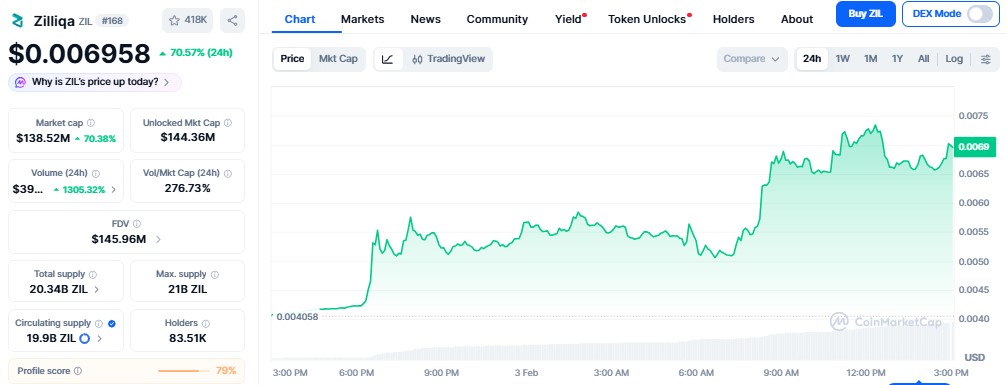This screenshot has height=385, width=1006.
Task: Open Max. supply info icon
Action: [214, 274]
